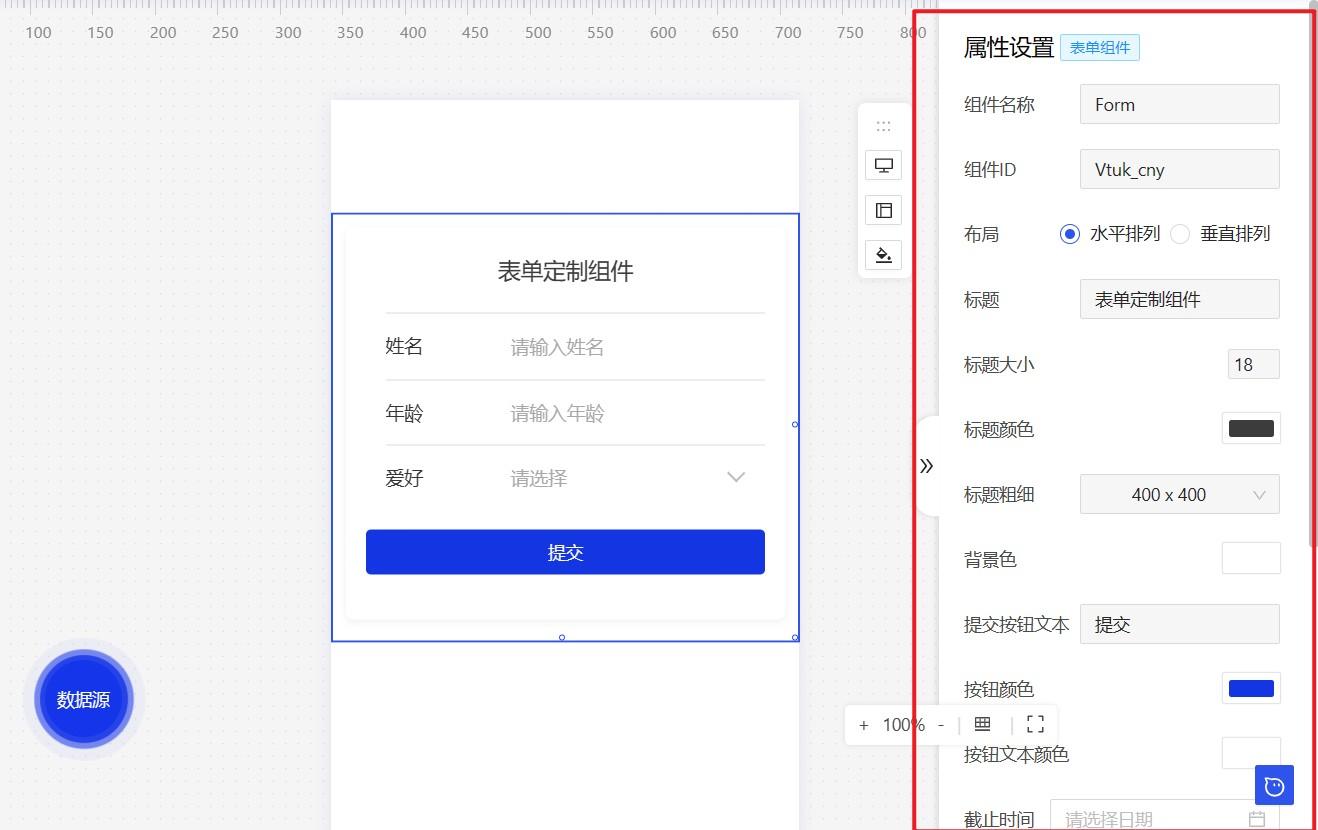Click the 表单组件 tag next to 属性设置
This screenshot has height=830, width=1318.
(x=1100, y=47)
